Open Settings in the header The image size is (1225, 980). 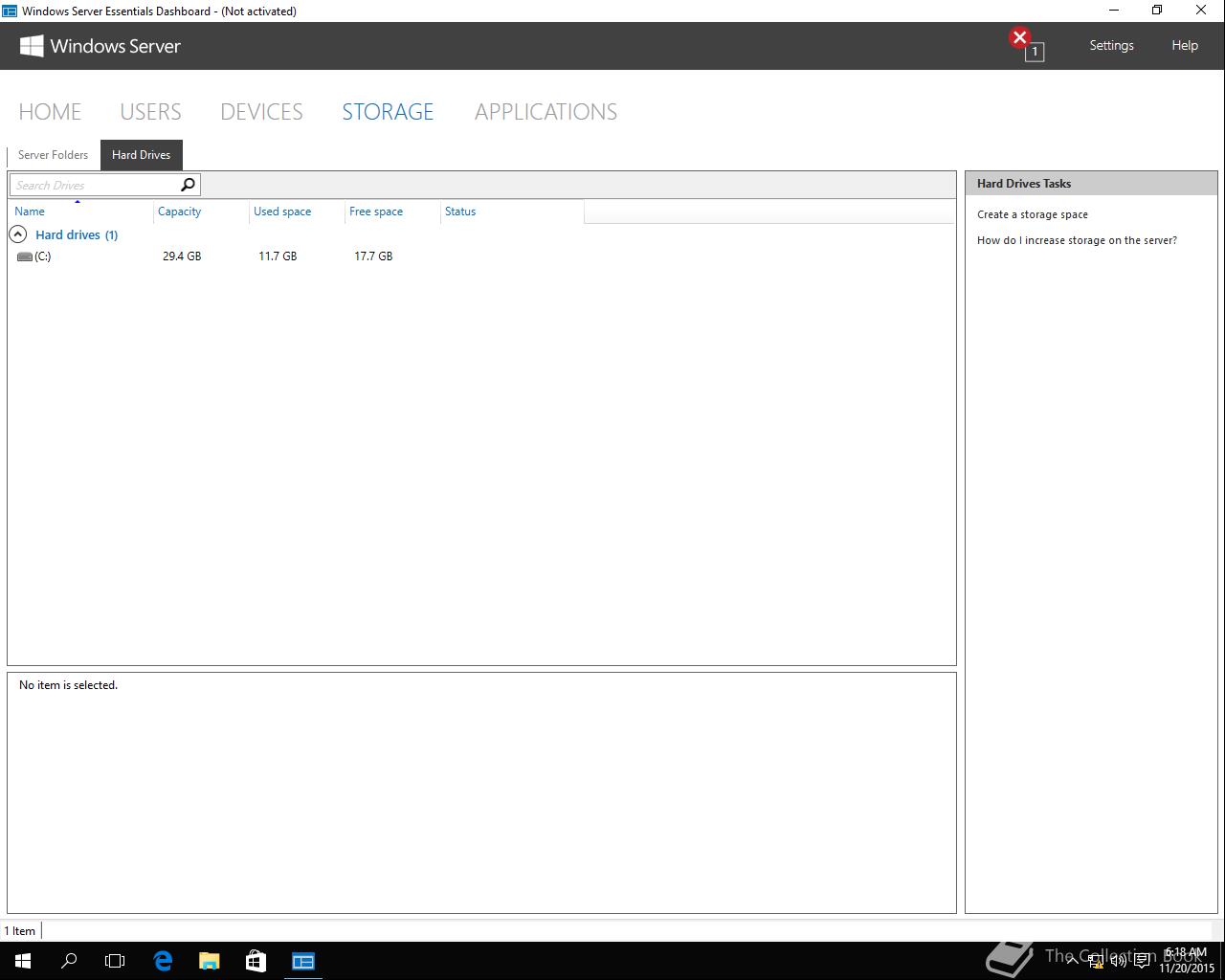click(x=1111, y=45)
